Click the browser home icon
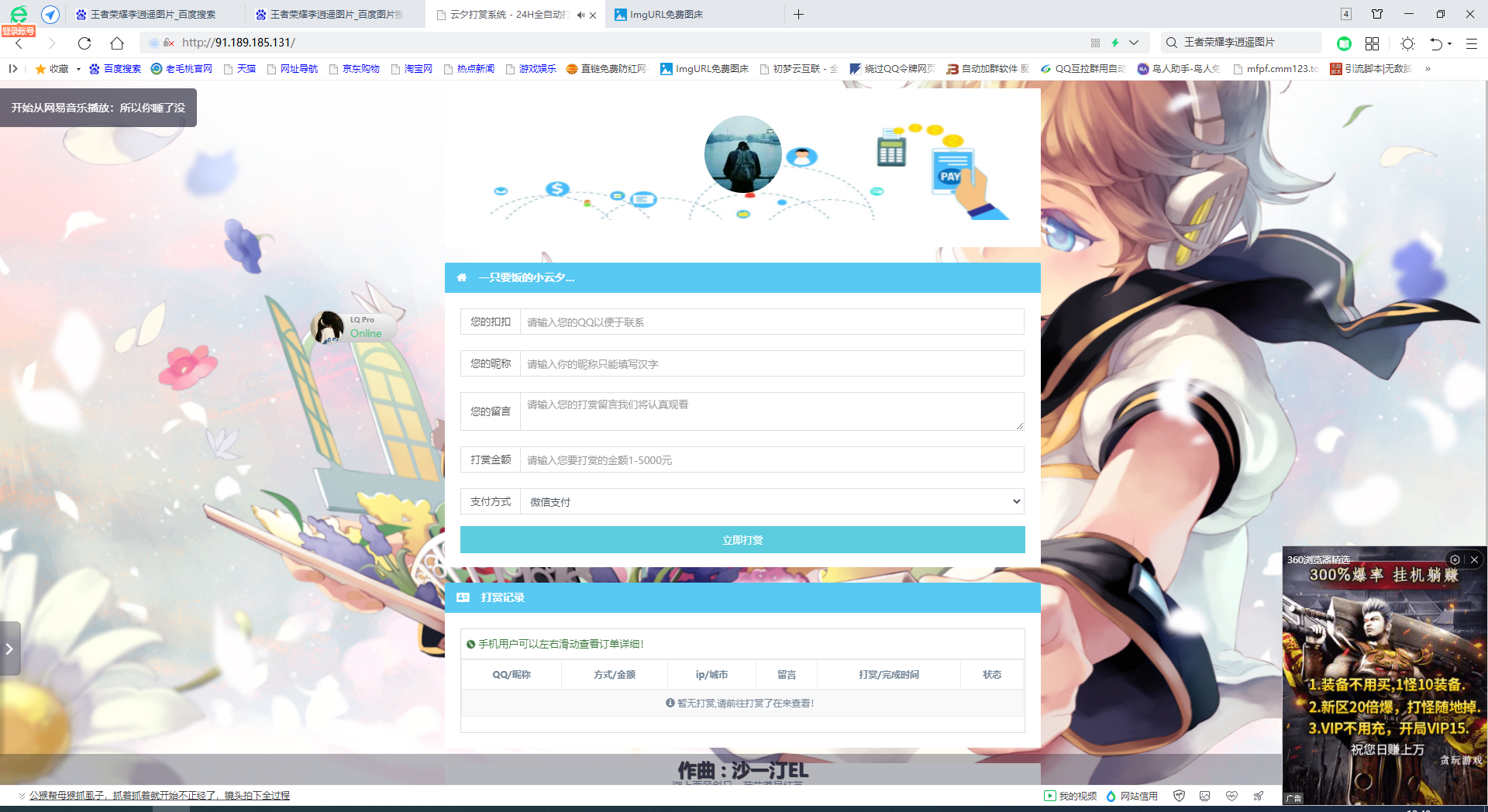The image size is (1488, 812). coord(117,43)
